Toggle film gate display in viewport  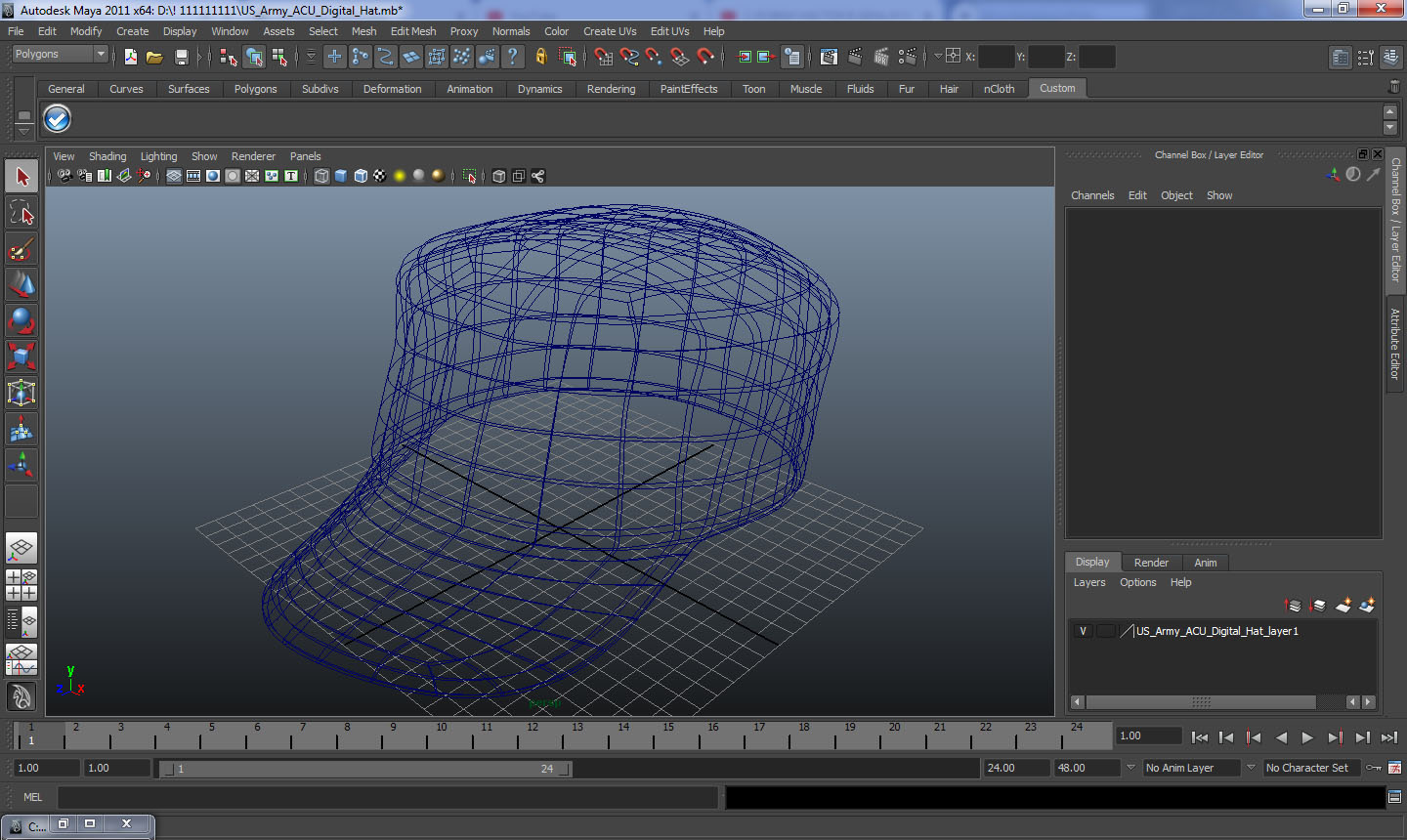point(193,176)
